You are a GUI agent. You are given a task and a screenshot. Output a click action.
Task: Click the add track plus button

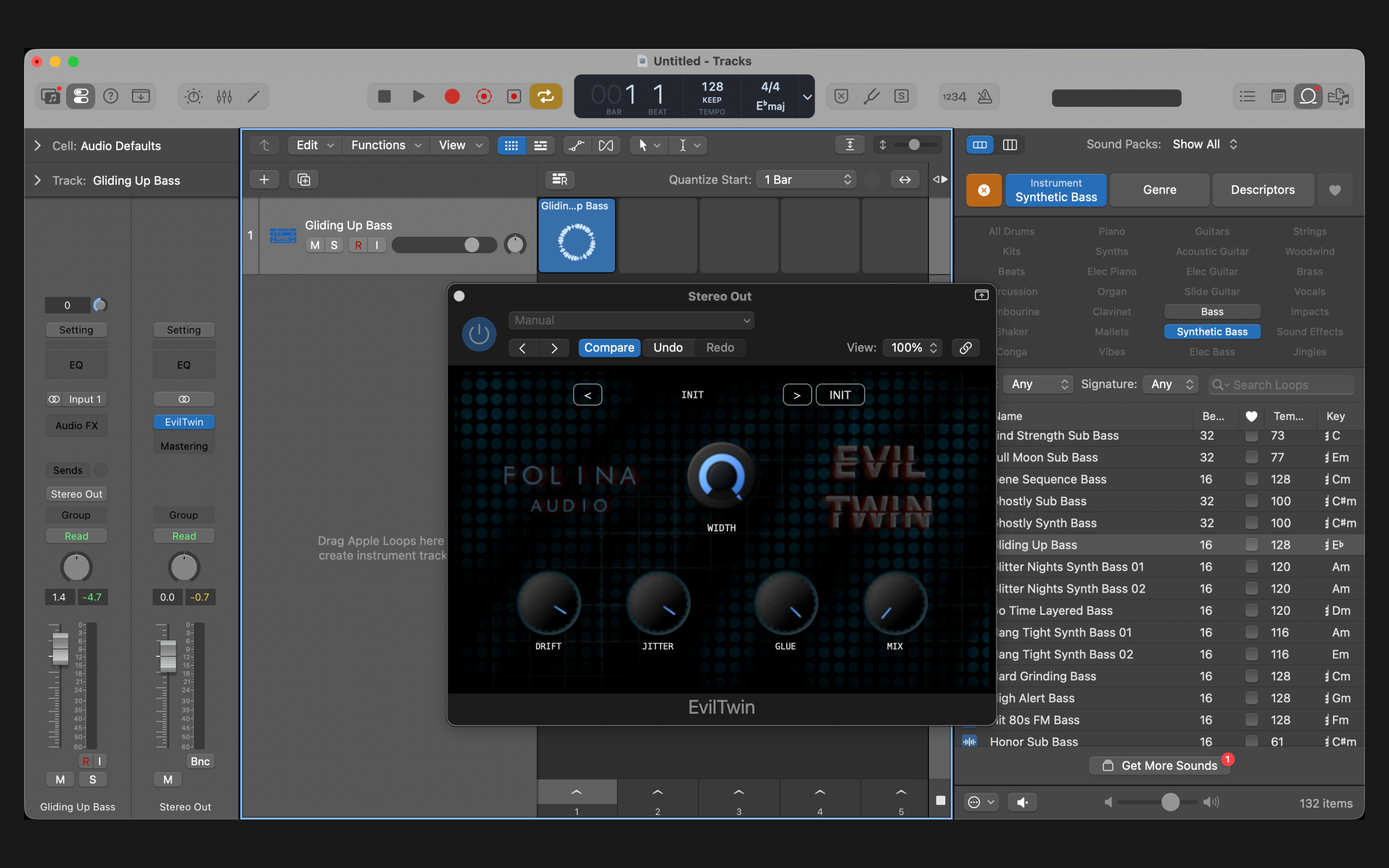pyautogui.click(x=264, y=180)
